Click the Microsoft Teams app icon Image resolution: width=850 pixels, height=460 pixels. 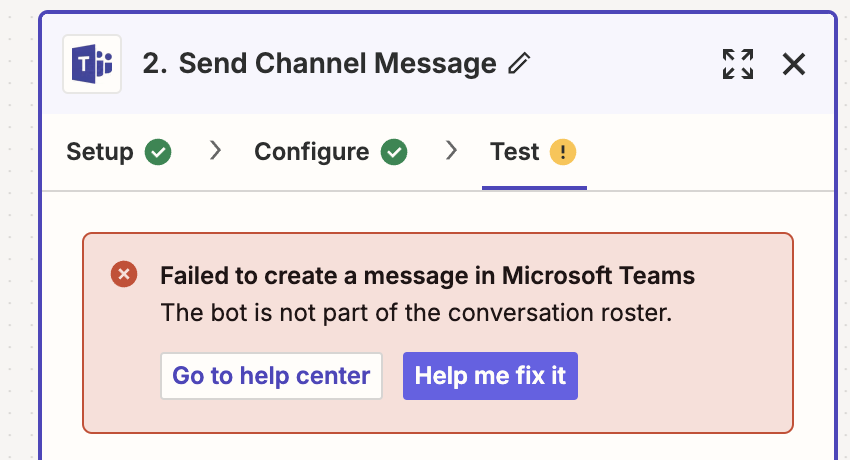(x=92, y=64)
